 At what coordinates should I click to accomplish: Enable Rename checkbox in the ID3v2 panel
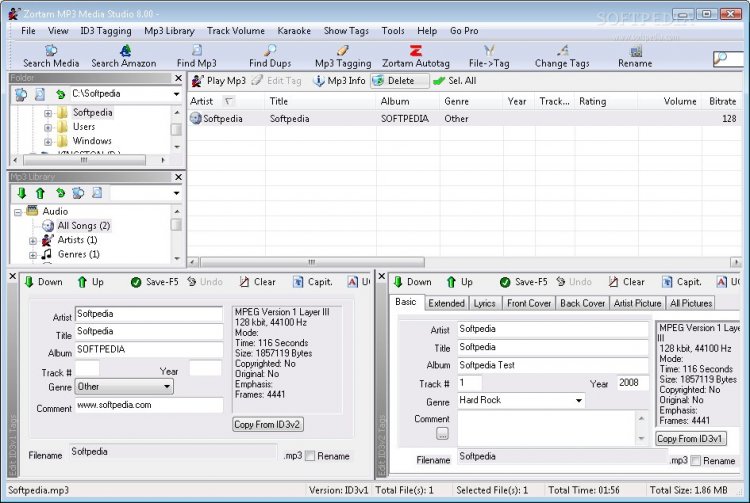coord(696,460)
